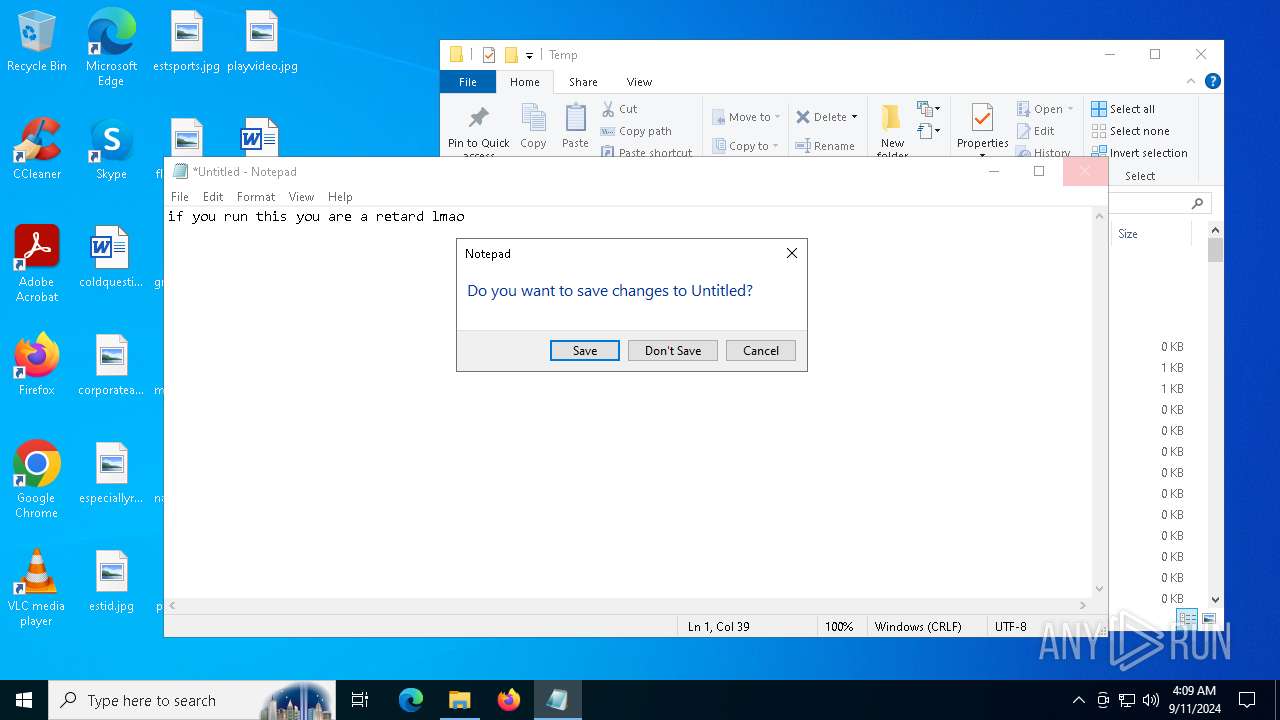Image resolution: width=1280 pixels, height=720 pixels.
Task: Click History in the Explorer ribbon
Action: pos(1044,152)
